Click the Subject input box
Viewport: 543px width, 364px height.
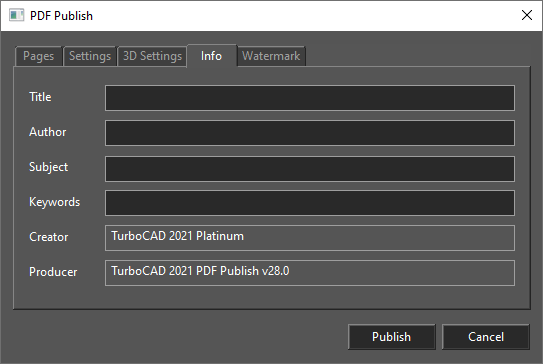310,169
